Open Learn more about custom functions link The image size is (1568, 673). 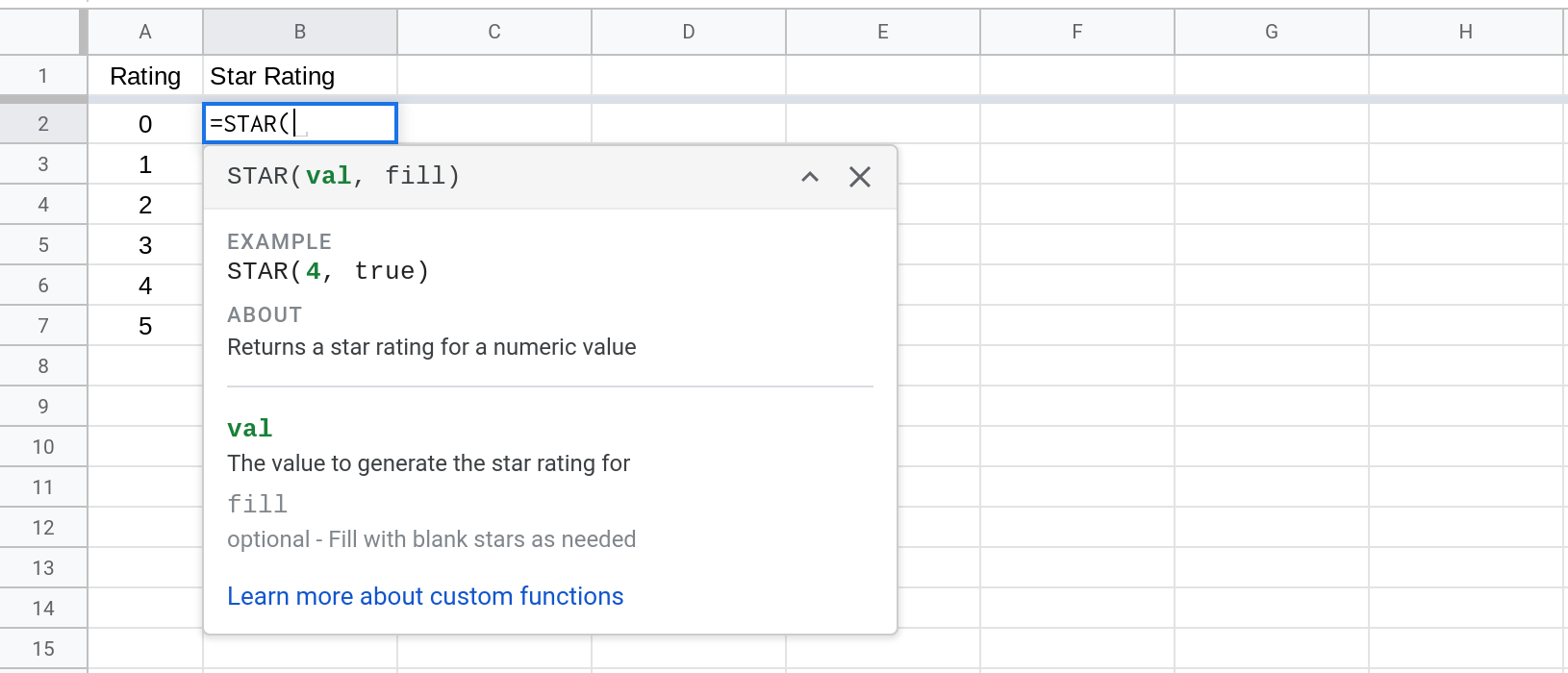(x=425, y=596)
